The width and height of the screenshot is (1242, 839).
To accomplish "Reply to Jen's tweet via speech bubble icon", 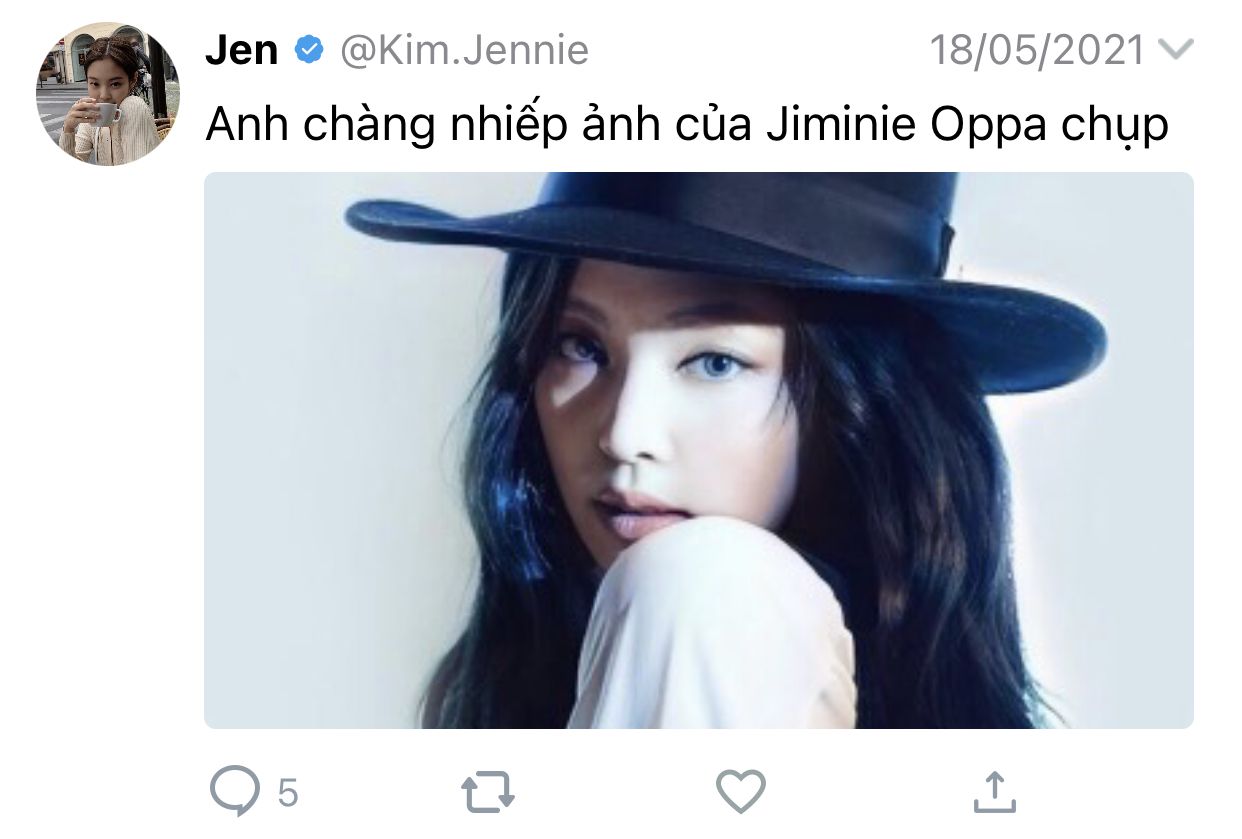I will coord(236,792).
